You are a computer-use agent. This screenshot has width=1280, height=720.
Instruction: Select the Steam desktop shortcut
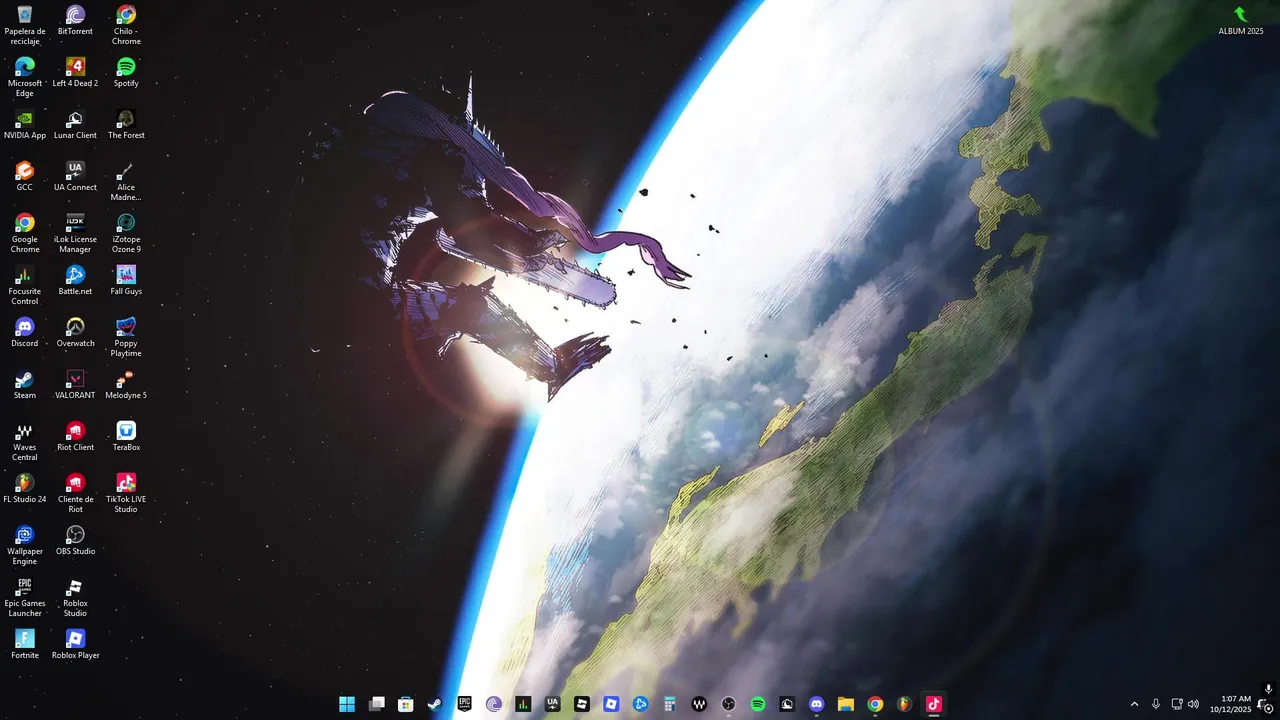[x=25, y=384]
